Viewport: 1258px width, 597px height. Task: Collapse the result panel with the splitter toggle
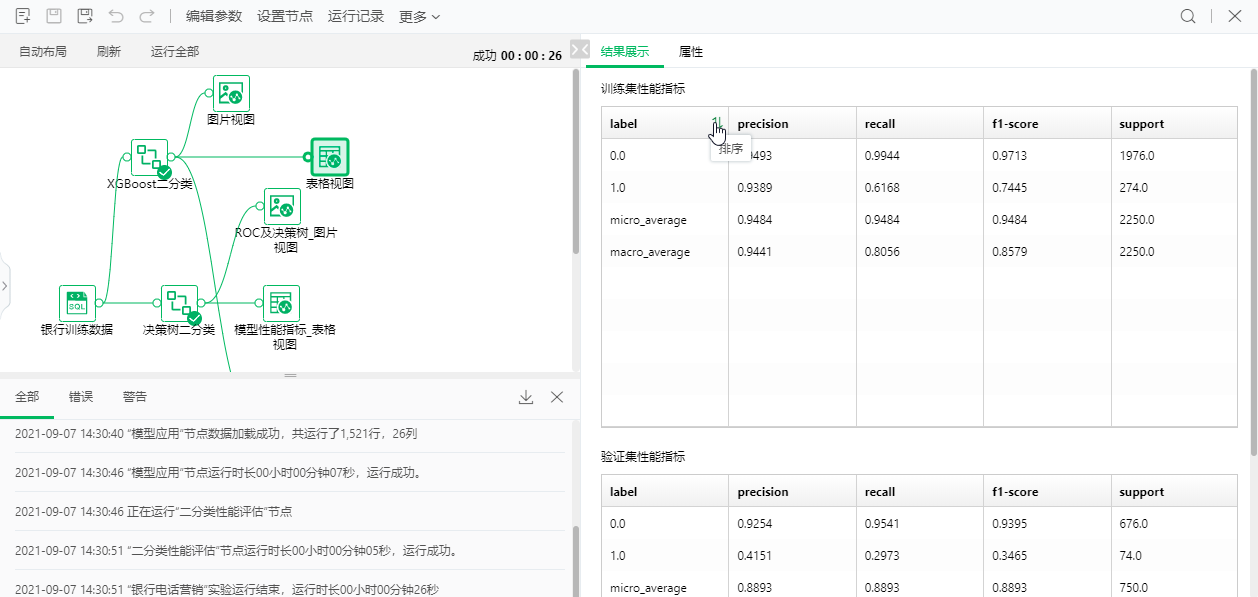point(579,49)
